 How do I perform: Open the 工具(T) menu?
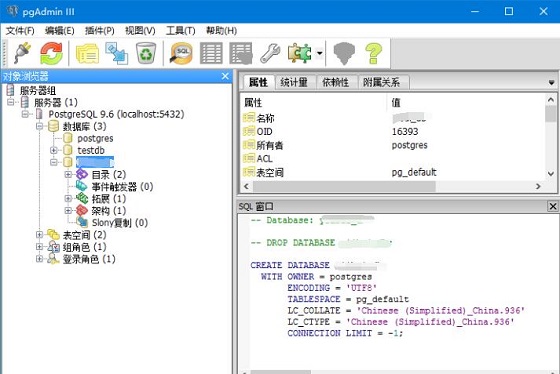click(180, 31)
